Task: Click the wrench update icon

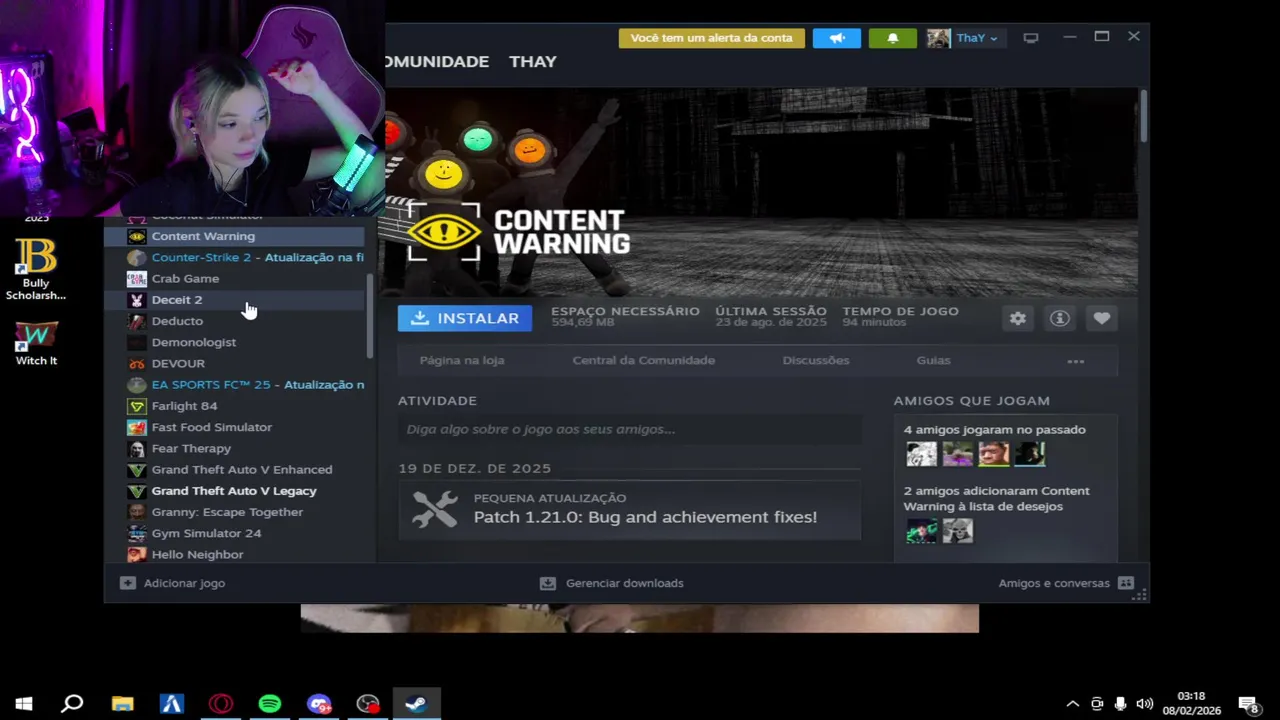Action: 435,510
